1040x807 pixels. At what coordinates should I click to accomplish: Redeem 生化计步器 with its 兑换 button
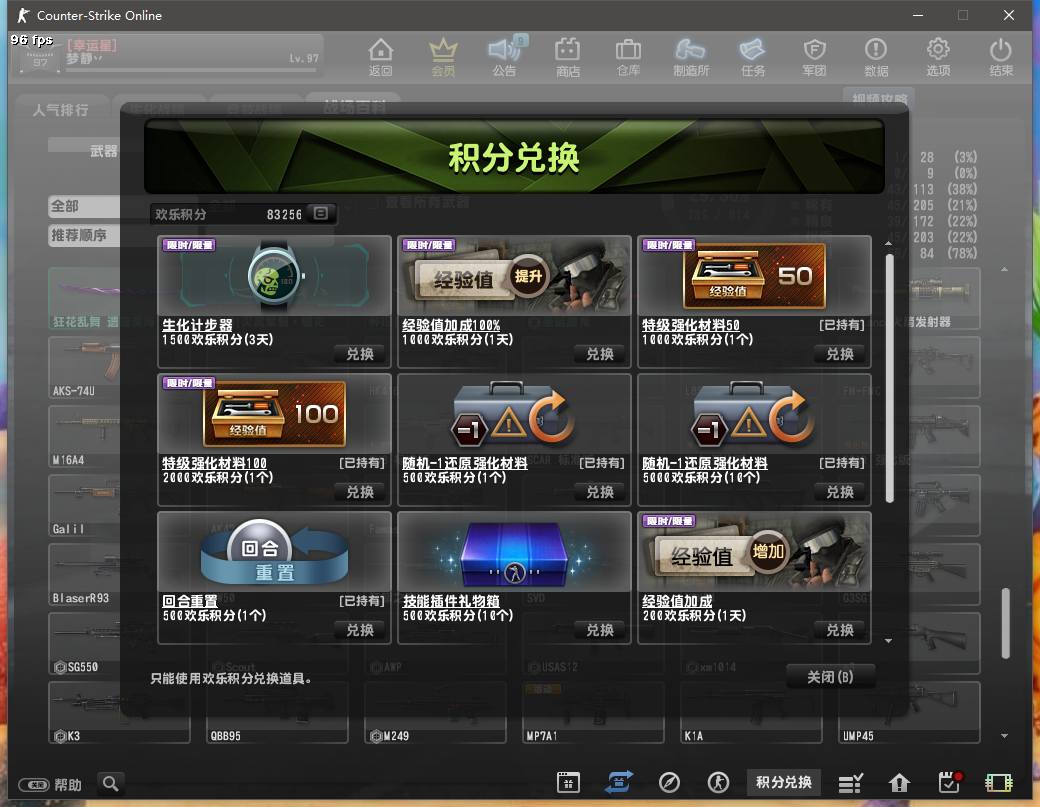360,354
